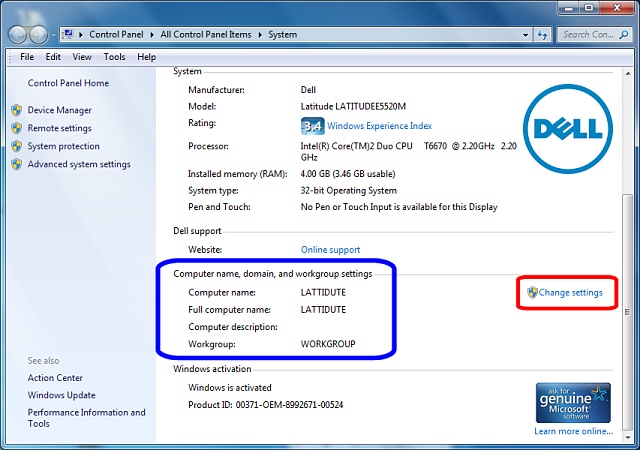This screenshot has height=450, width=640.
Task: Click the 4.00 GB (3.46 GB usable) text
Action: 348,174
